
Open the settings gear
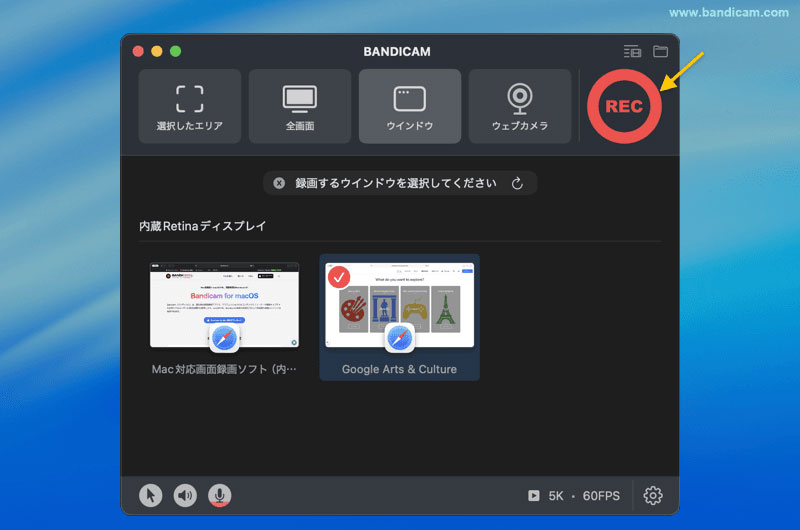coord(653,495)
